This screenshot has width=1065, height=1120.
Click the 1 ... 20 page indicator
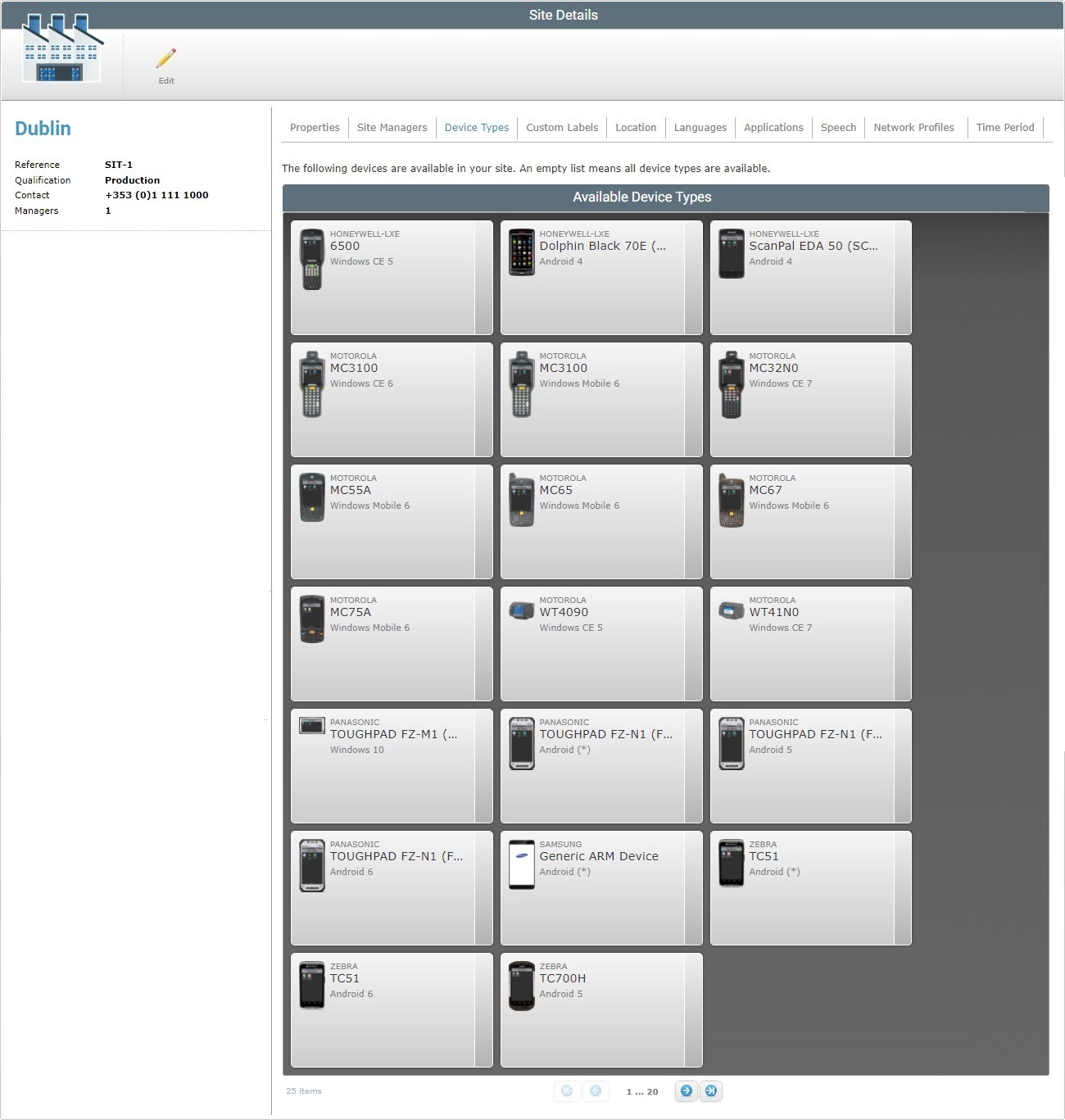(641, 1091)
